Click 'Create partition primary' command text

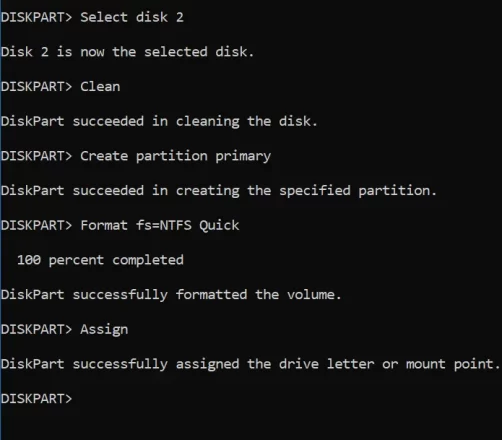point(176,157)
